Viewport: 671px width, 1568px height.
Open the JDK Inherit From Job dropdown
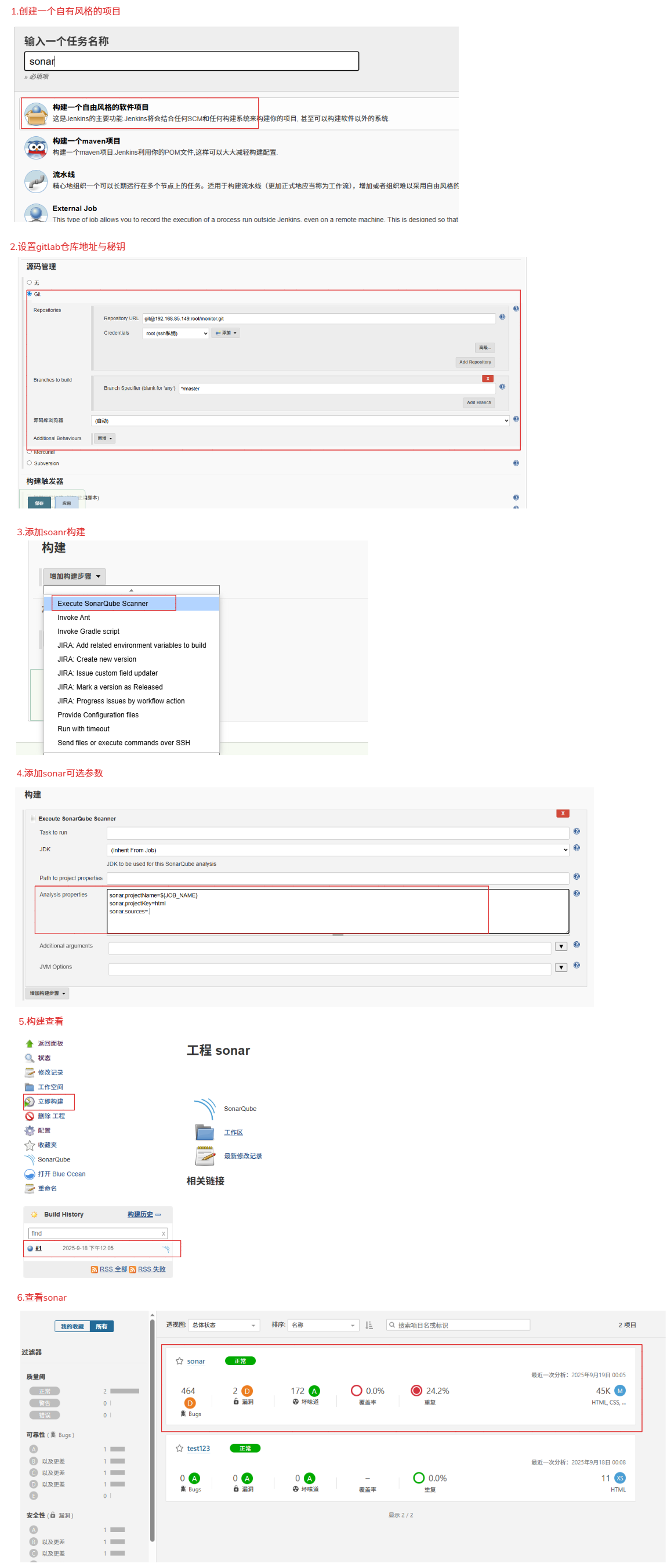[x=338, y=850]
